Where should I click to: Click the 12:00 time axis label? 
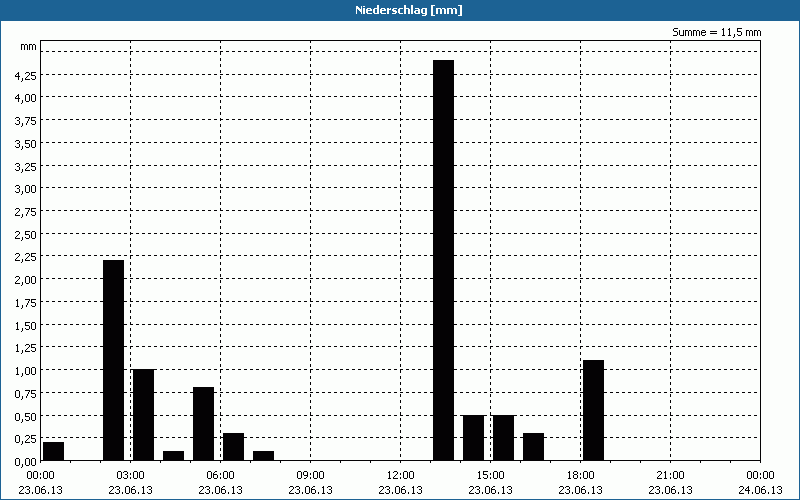(401, 476)
